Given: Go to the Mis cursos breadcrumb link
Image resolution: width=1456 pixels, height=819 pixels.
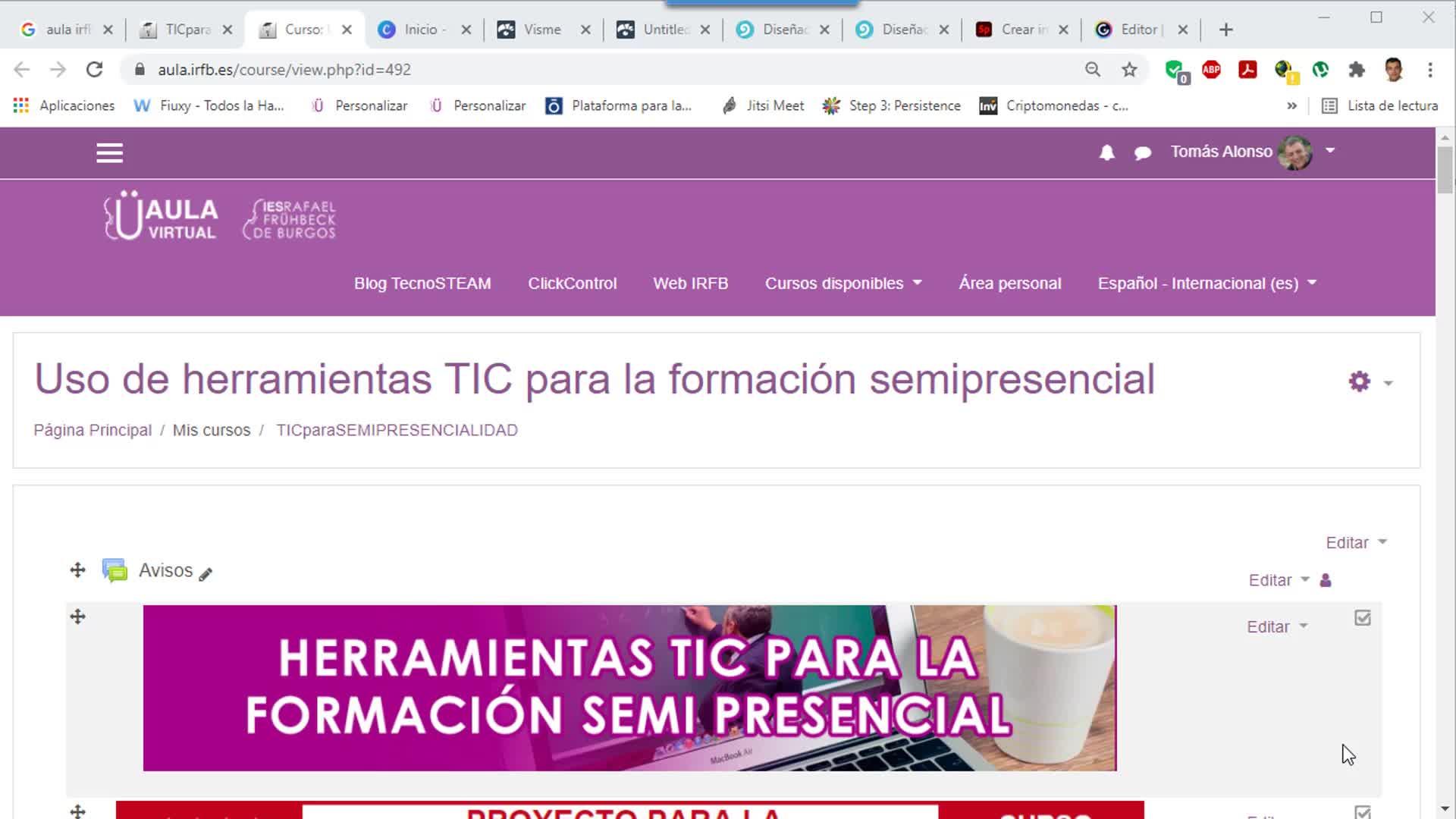Looking at the screenshot, I should [211, 430].
